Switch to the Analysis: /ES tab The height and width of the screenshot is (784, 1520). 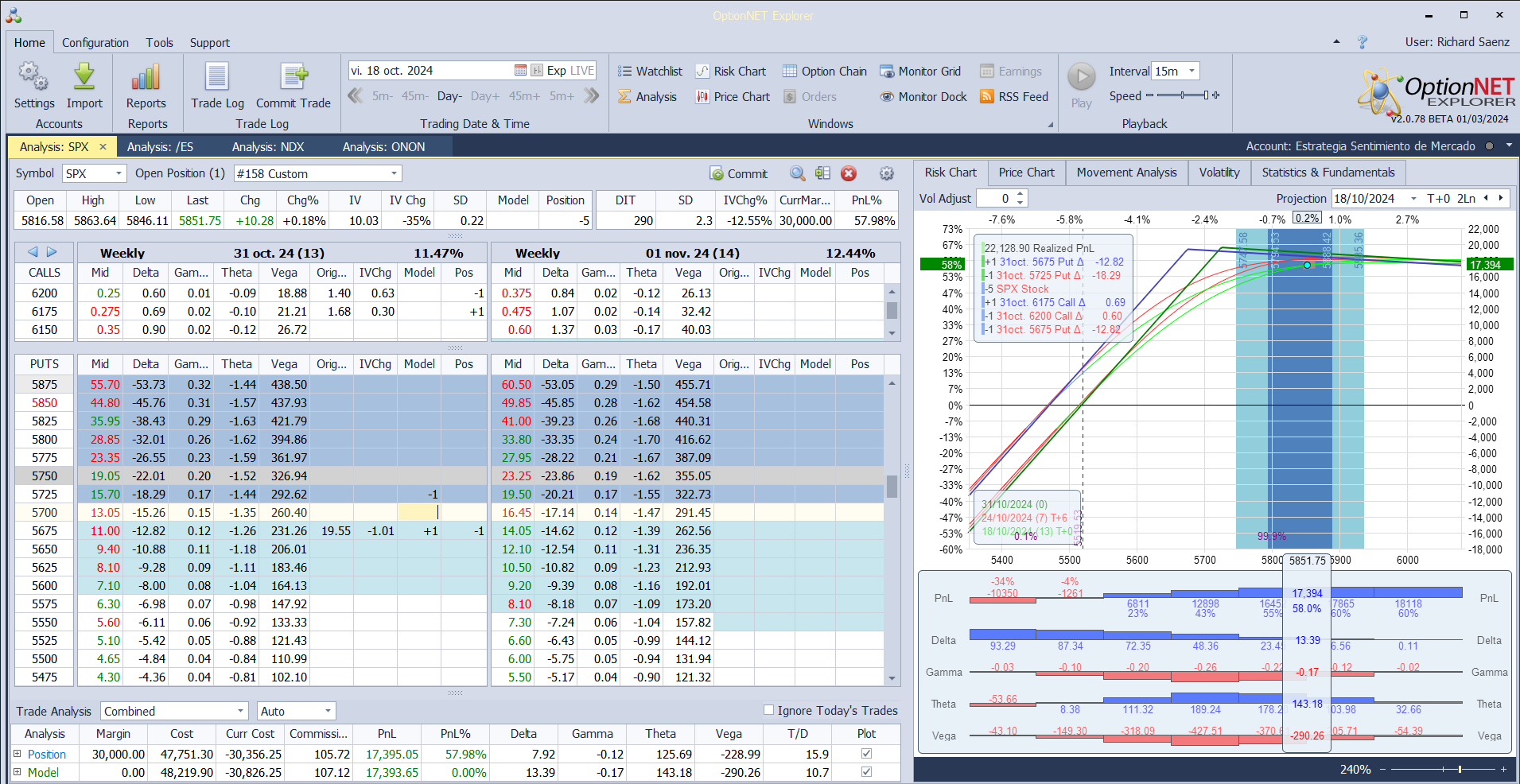[x=160, y=146]
